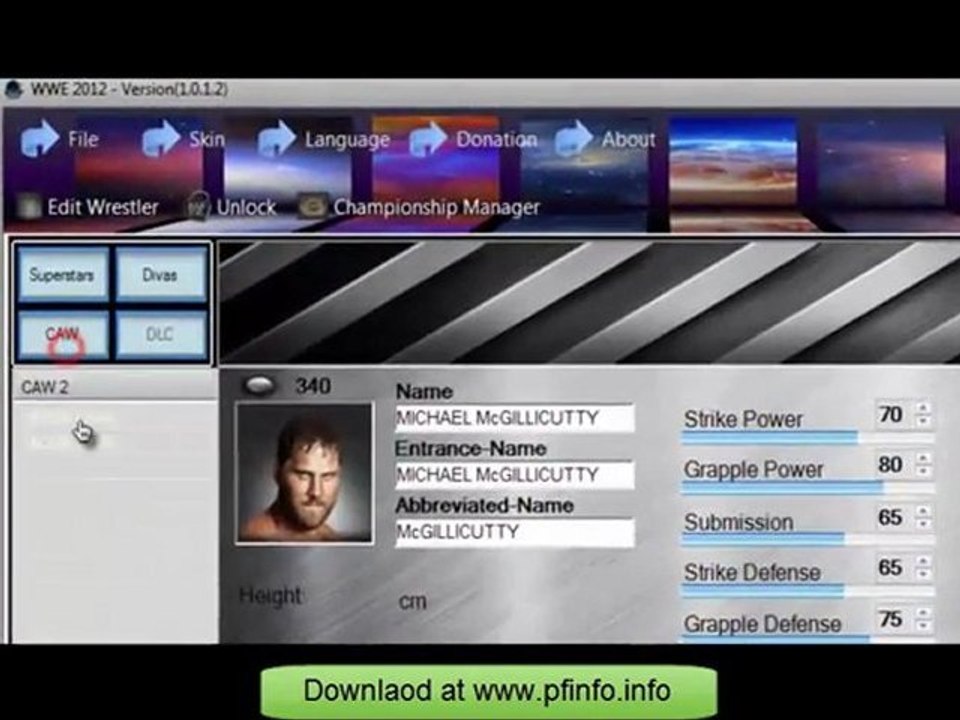
Task: Open the File menu
Action: [83, 139]
